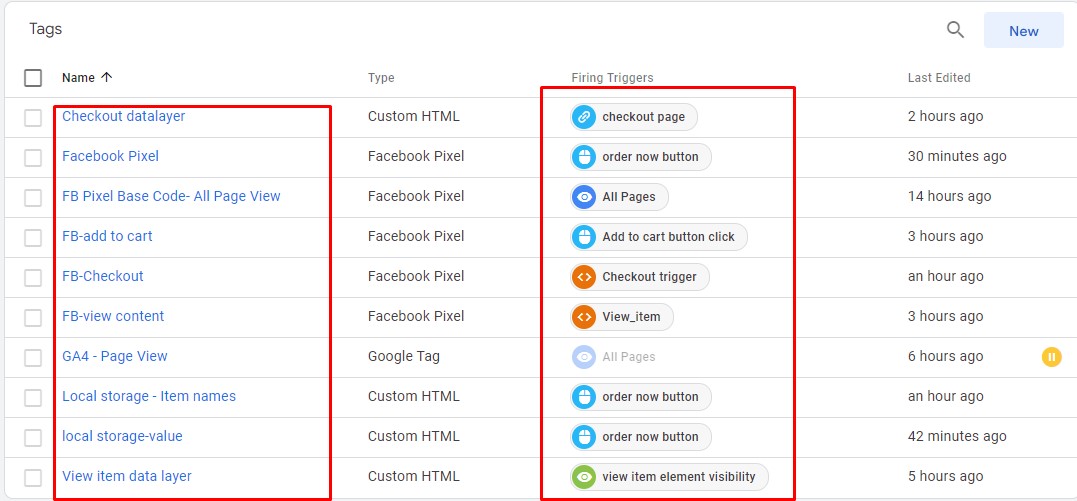The width and height of the screenshot is (1077, 501).
Task: Click the link icon of checkout page trigger
Action: click(x=584, y=117)
